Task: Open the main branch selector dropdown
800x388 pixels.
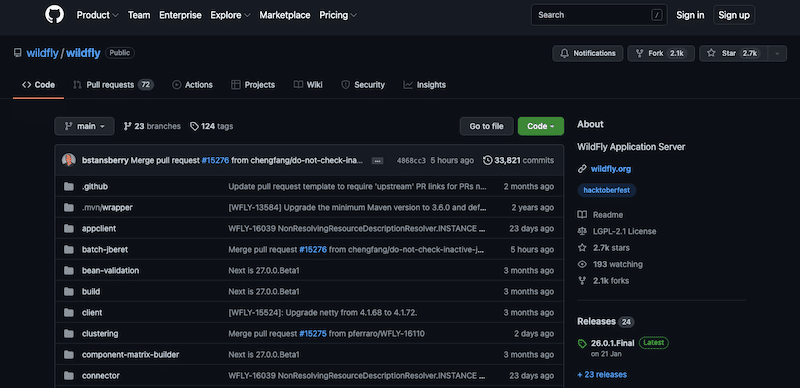Action: 84,126
